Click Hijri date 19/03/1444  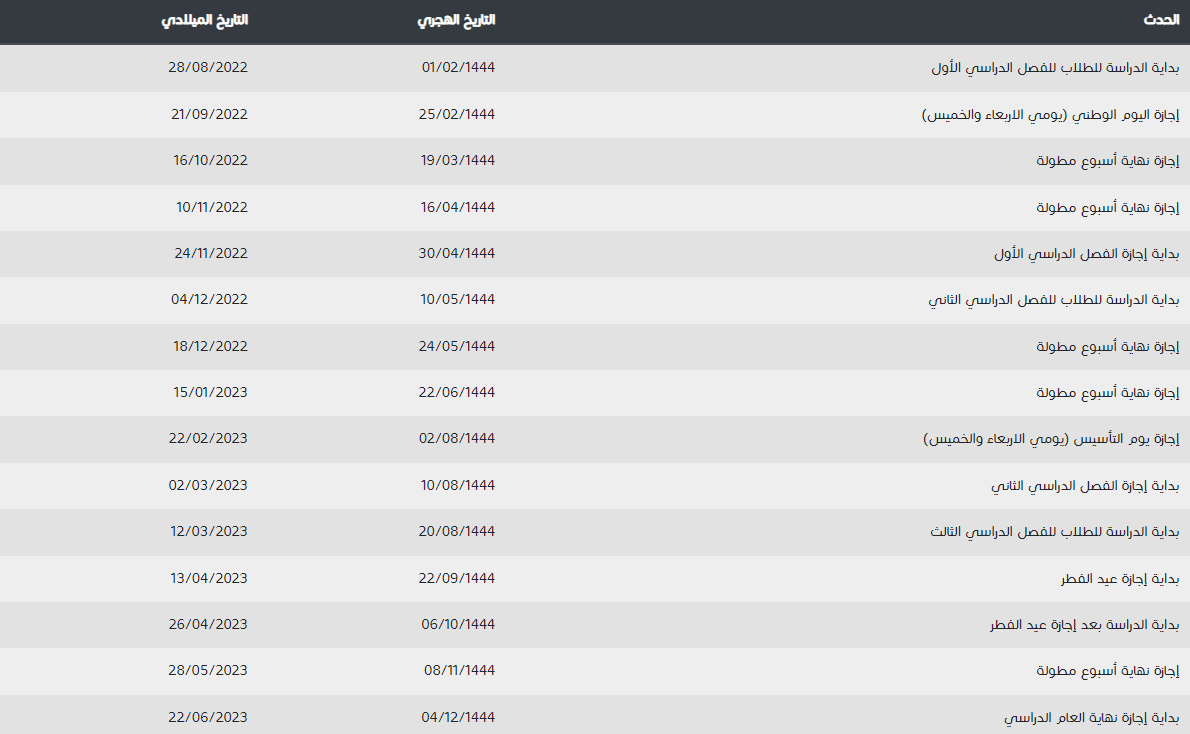(x=457, y=161)
